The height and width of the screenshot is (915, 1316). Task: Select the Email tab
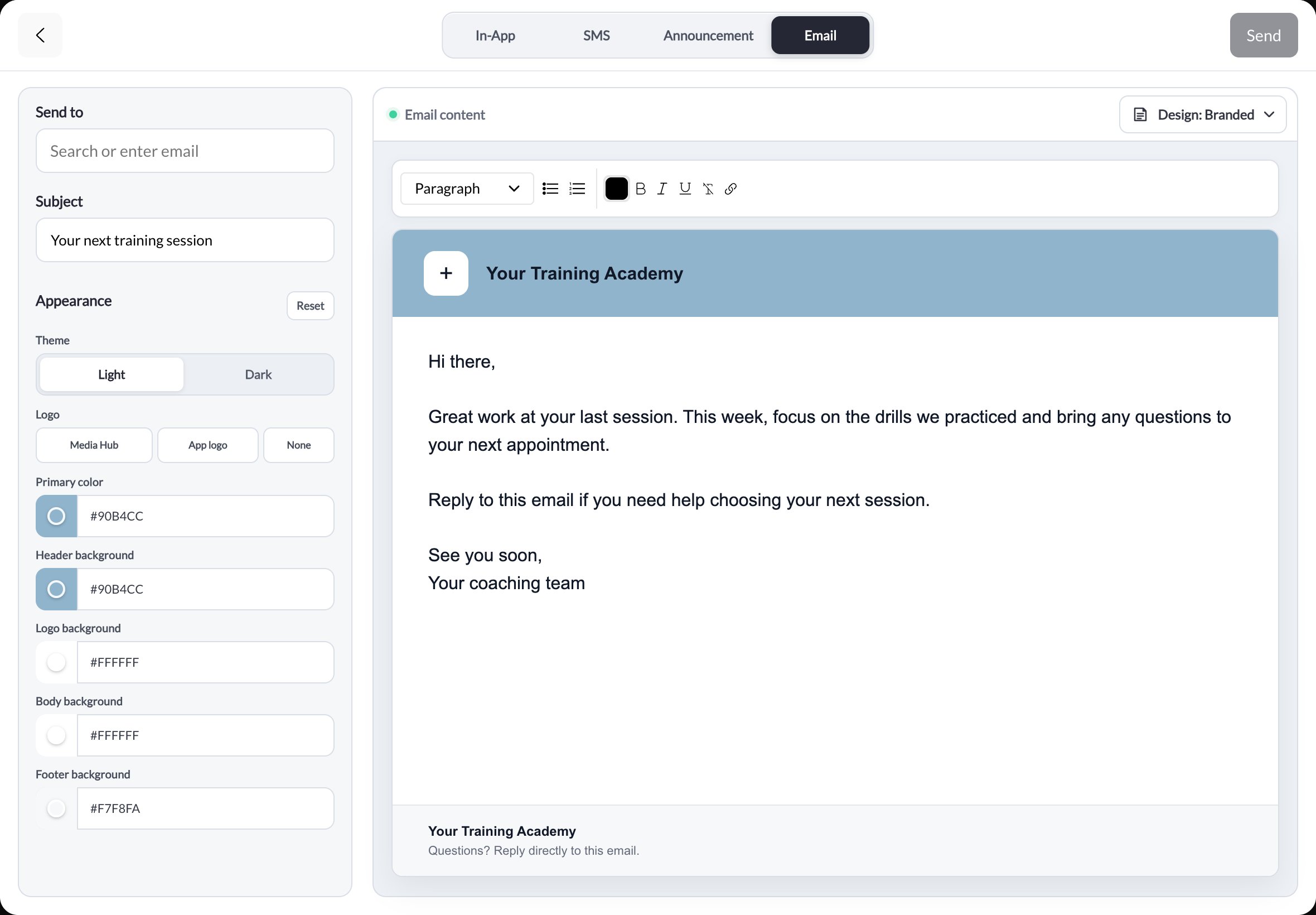(x=820, y=36)
